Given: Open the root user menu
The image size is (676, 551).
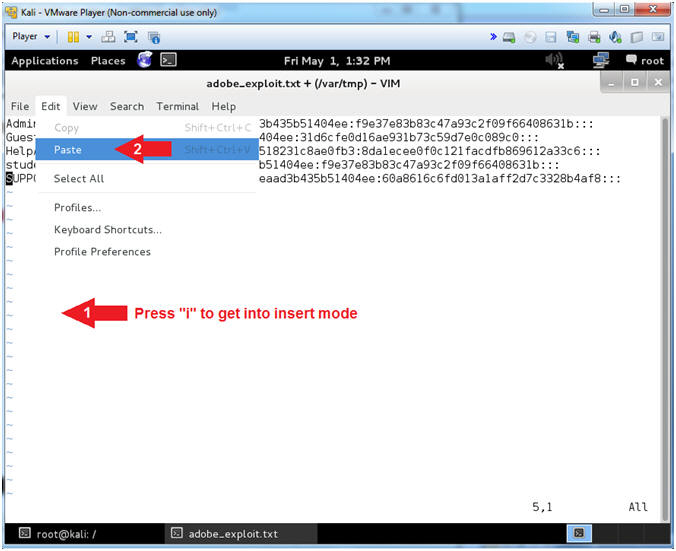Looking at the screenshot, I should coord(645,60).
